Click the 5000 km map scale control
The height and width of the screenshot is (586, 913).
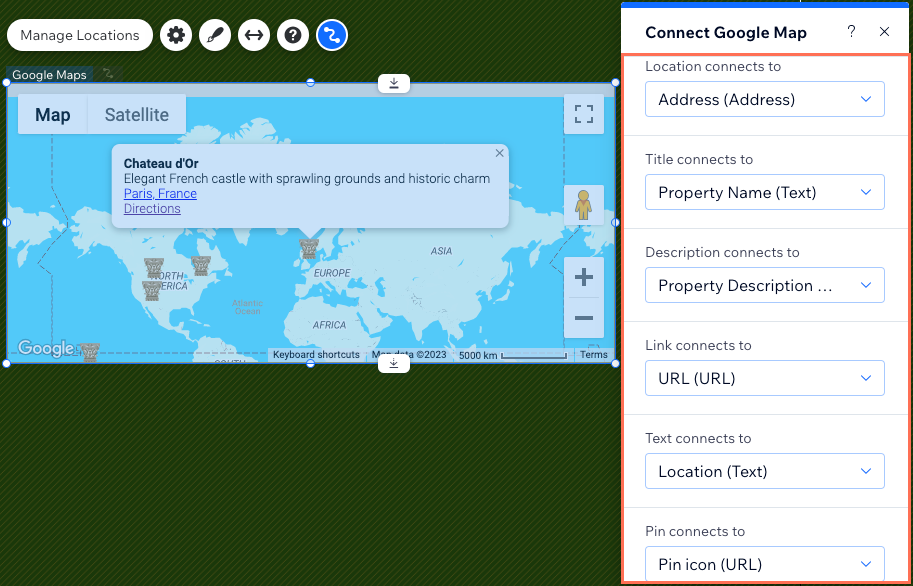point(512,355)
